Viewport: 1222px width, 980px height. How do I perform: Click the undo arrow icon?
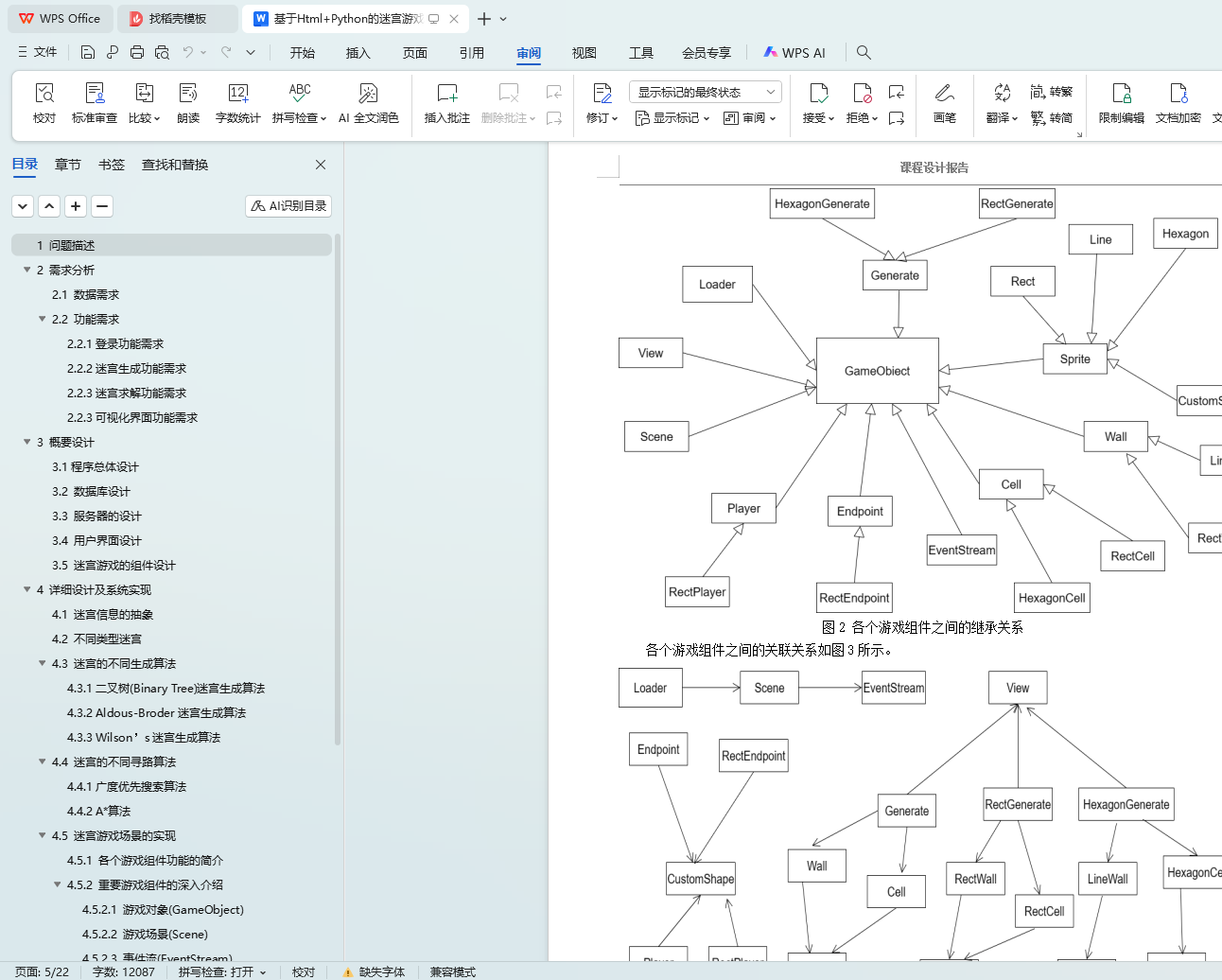188,52
